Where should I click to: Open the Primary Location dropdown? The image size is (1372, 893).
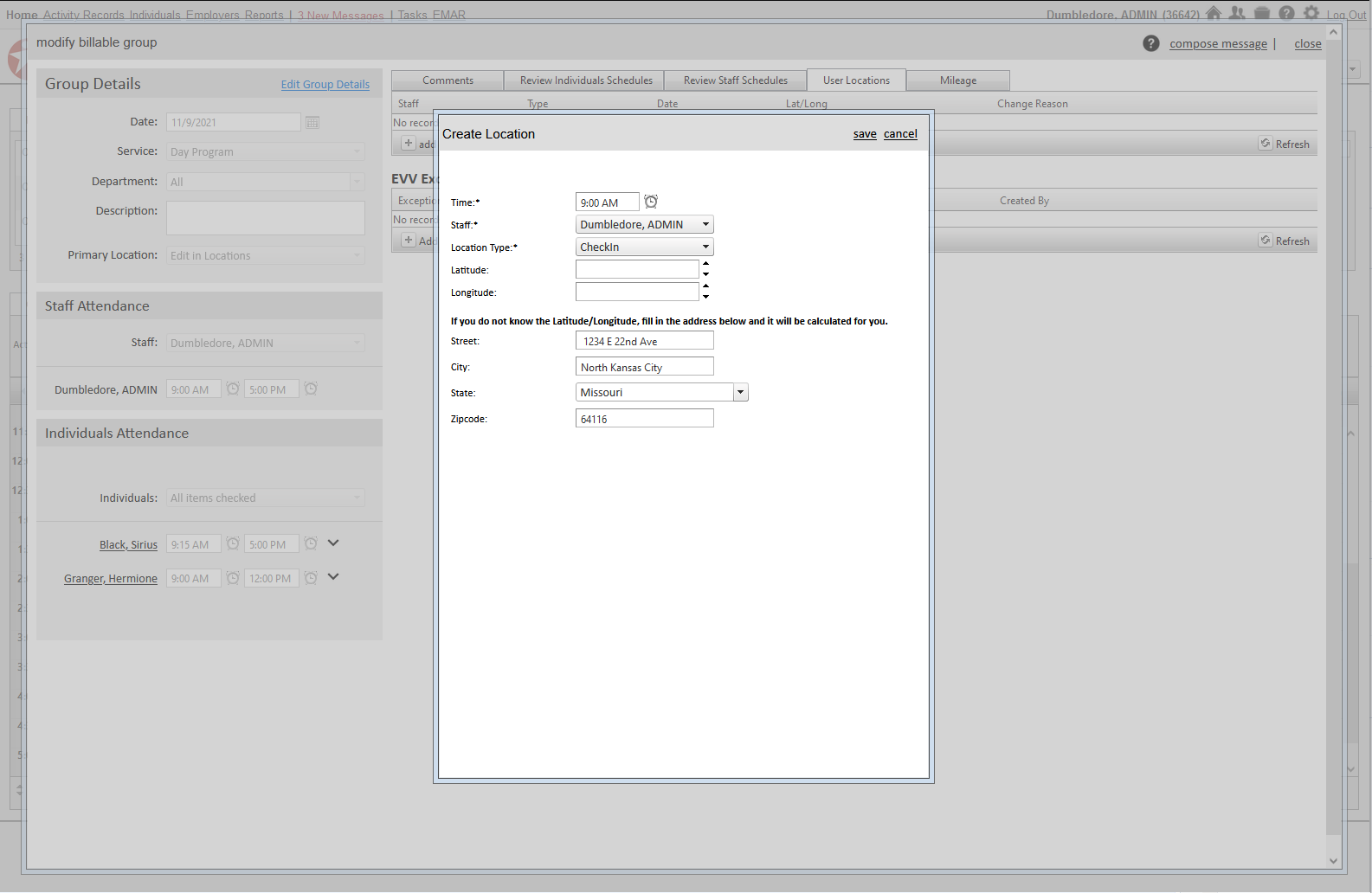pos(266,255)
